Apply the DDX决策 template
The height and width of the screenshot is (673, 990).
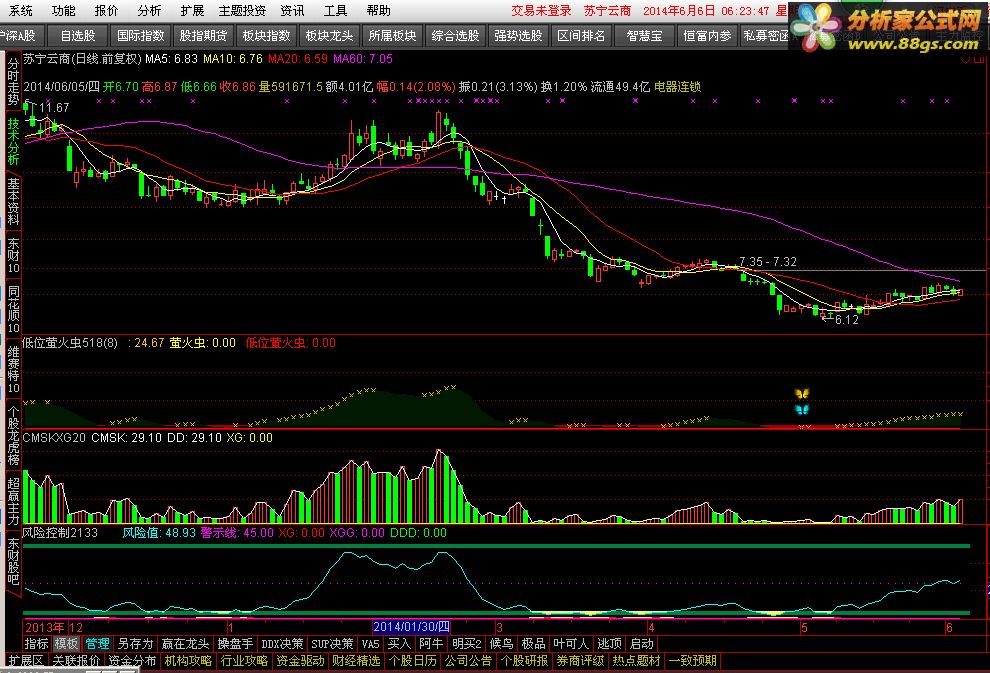pyautogui.click(x=282, y=644)
